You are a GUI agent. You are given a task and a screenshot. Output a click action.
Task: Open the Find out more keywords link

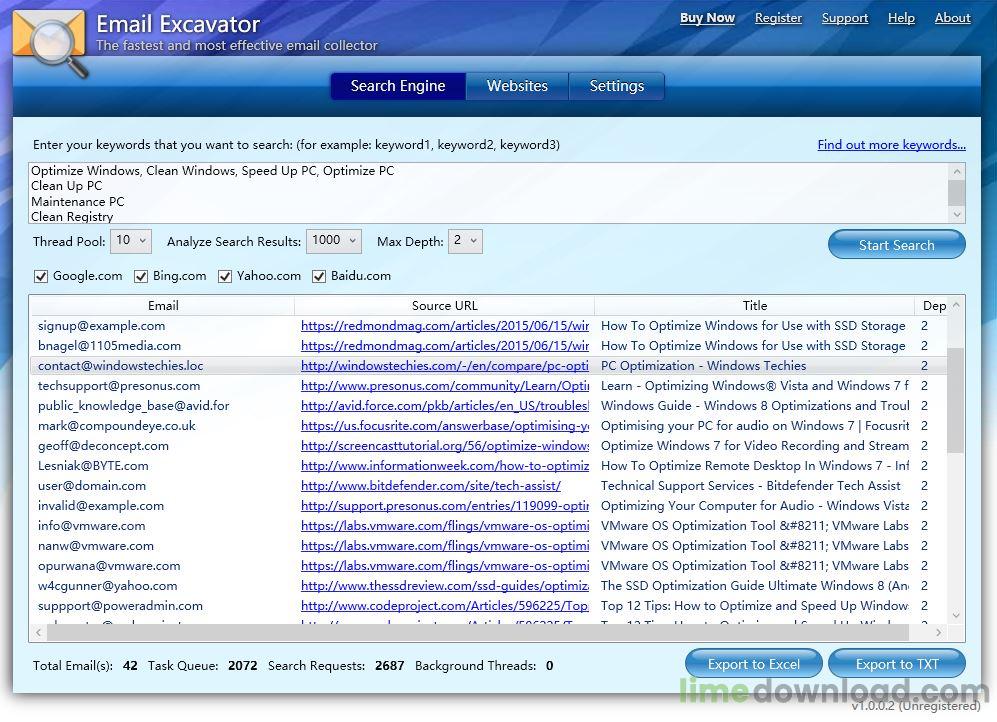[x=891, y=145]
